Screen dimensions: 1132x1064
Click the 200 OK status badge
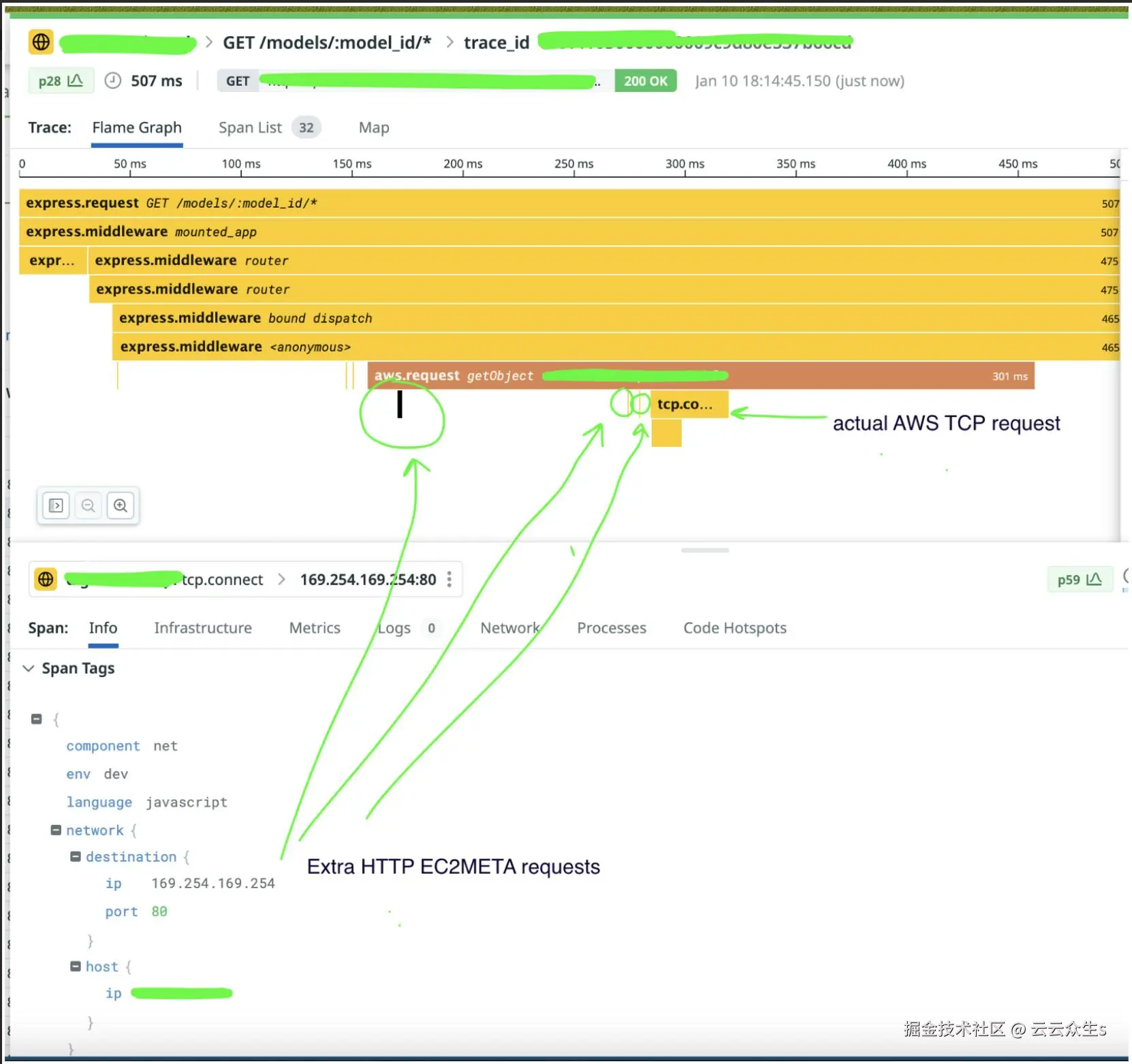[645, 81]
